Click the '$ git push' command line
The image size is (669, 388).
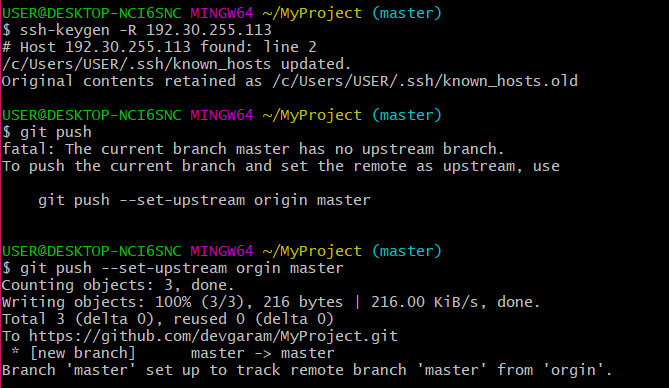(47, 132)
